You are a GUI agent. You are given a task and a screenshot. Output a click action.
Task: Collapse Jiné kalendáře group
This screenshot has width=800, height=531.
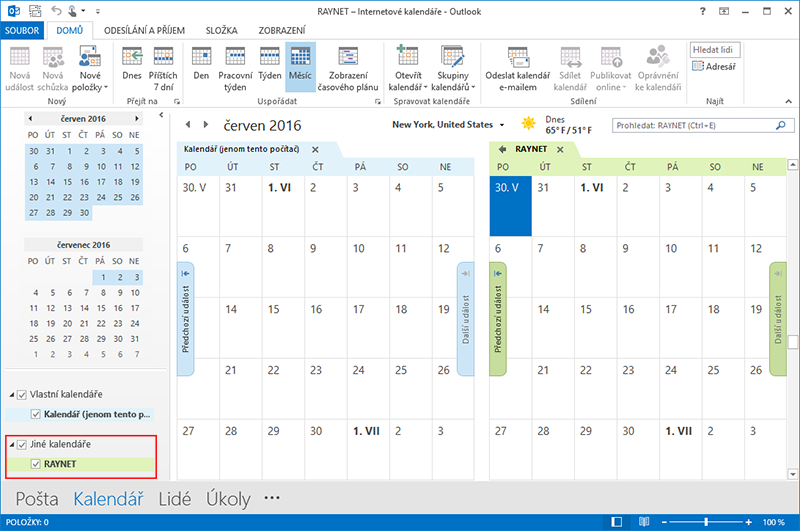pos(12,445)
